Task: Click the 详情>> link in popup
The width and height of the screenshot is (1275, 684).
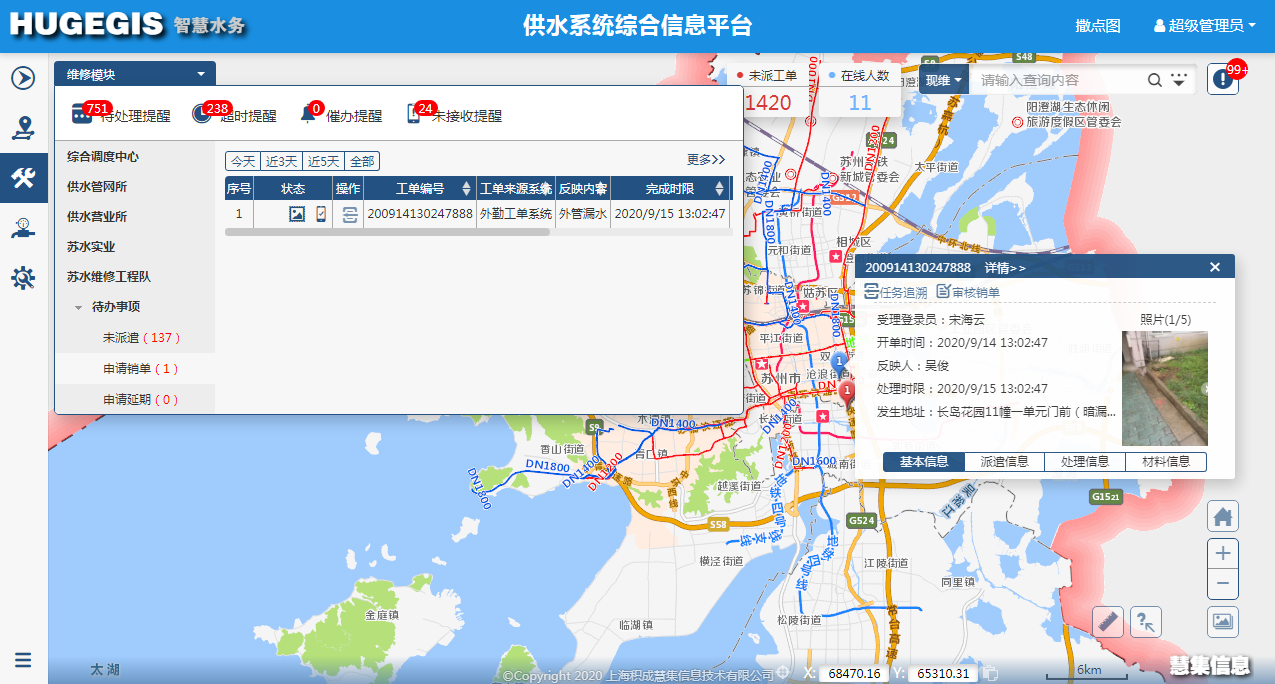Action: pyautogui.click(x=1005, y=268)
